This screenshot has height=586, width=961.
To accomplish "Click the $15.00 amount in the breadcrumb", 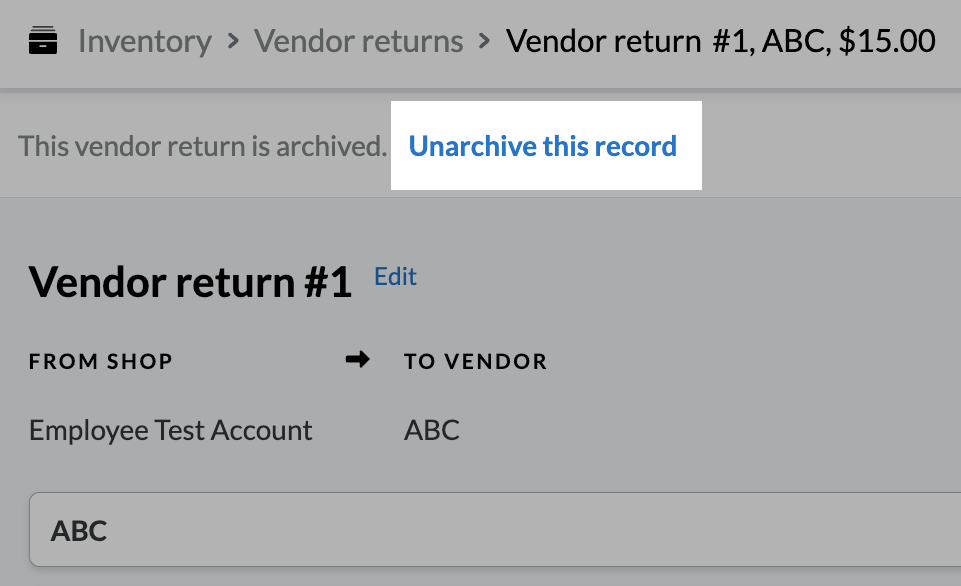I will tap(887, 42).
